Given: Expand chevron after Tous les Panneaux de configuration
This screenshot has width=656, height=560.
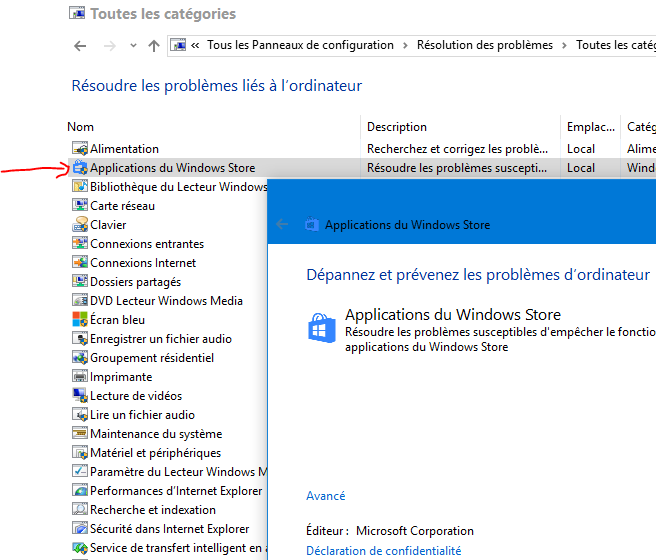Looking at the screenshot, I should [x=405, y=45].
